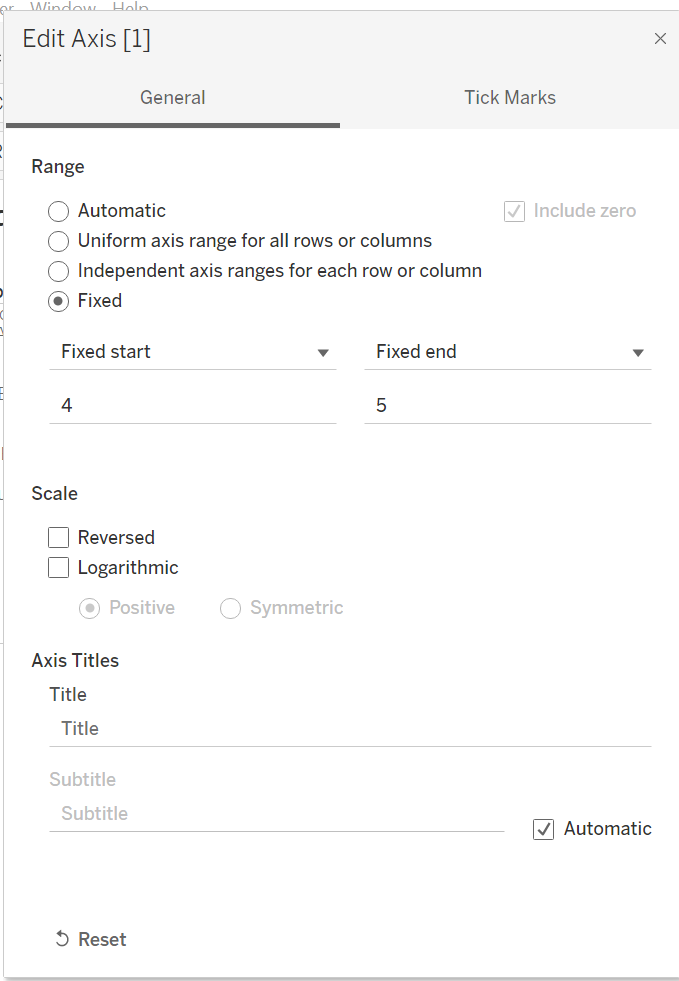The height and width of the screenshot is (981, 679).
Task: Click the axis Title input field
Action: [350, 728]
